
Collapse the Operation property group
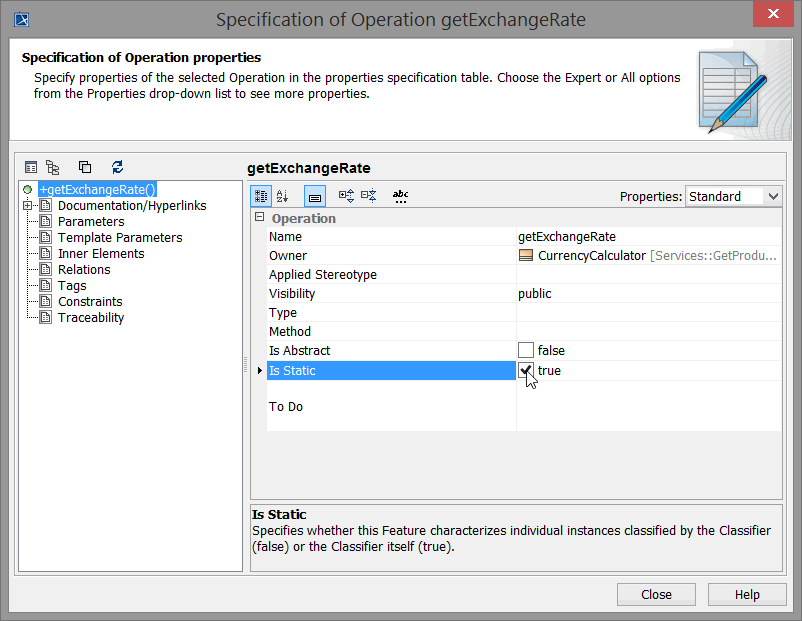[x=259, y=218]
